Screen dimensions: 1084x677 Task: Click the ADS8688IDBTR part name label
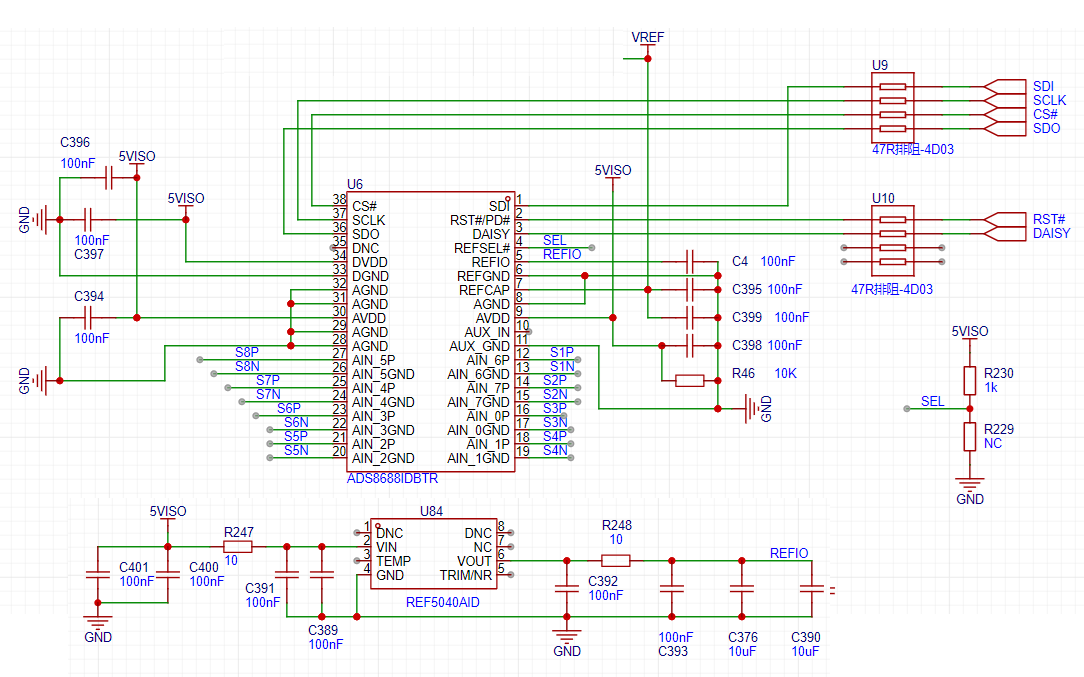coord(392,479)
